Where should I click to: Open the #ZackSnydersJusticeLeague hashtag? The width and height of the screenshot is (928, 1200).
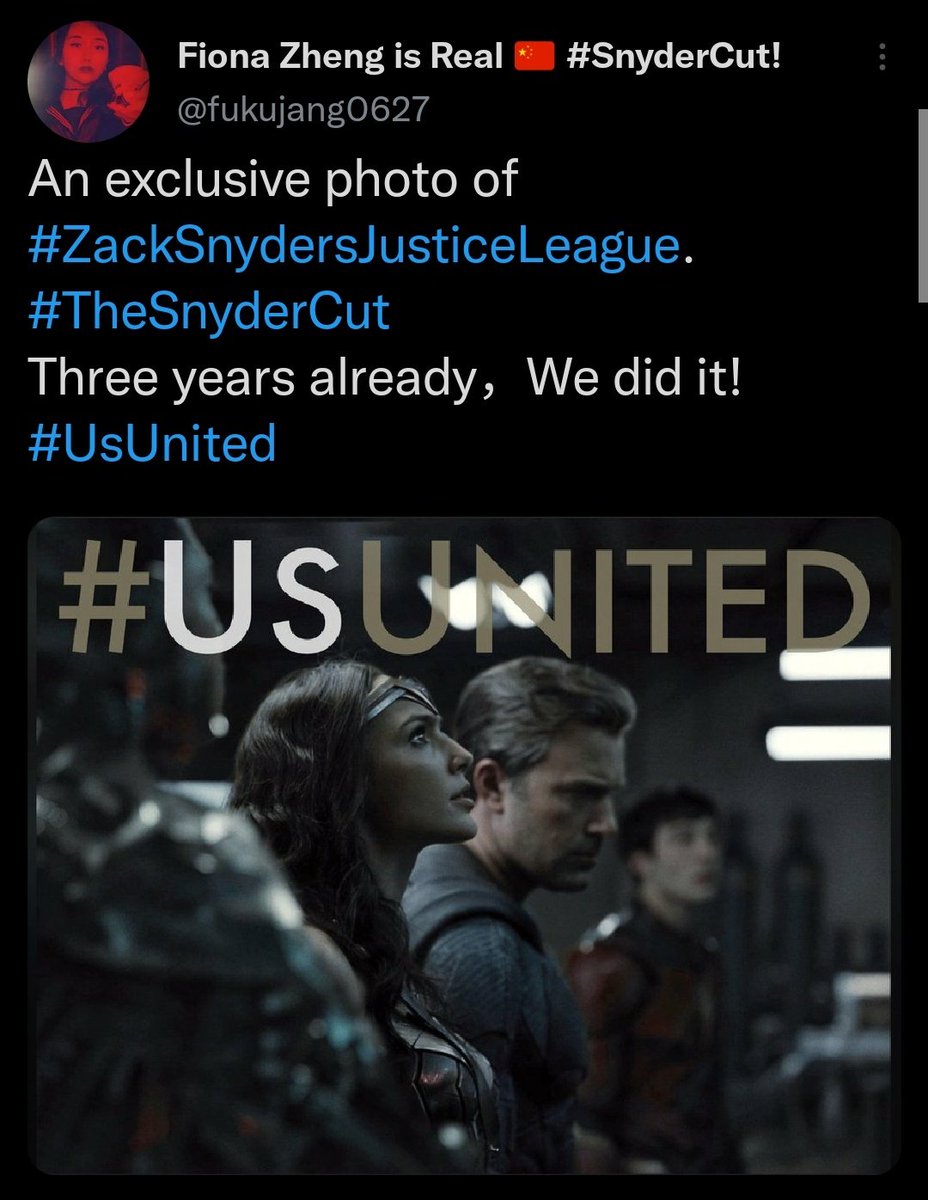354,246
